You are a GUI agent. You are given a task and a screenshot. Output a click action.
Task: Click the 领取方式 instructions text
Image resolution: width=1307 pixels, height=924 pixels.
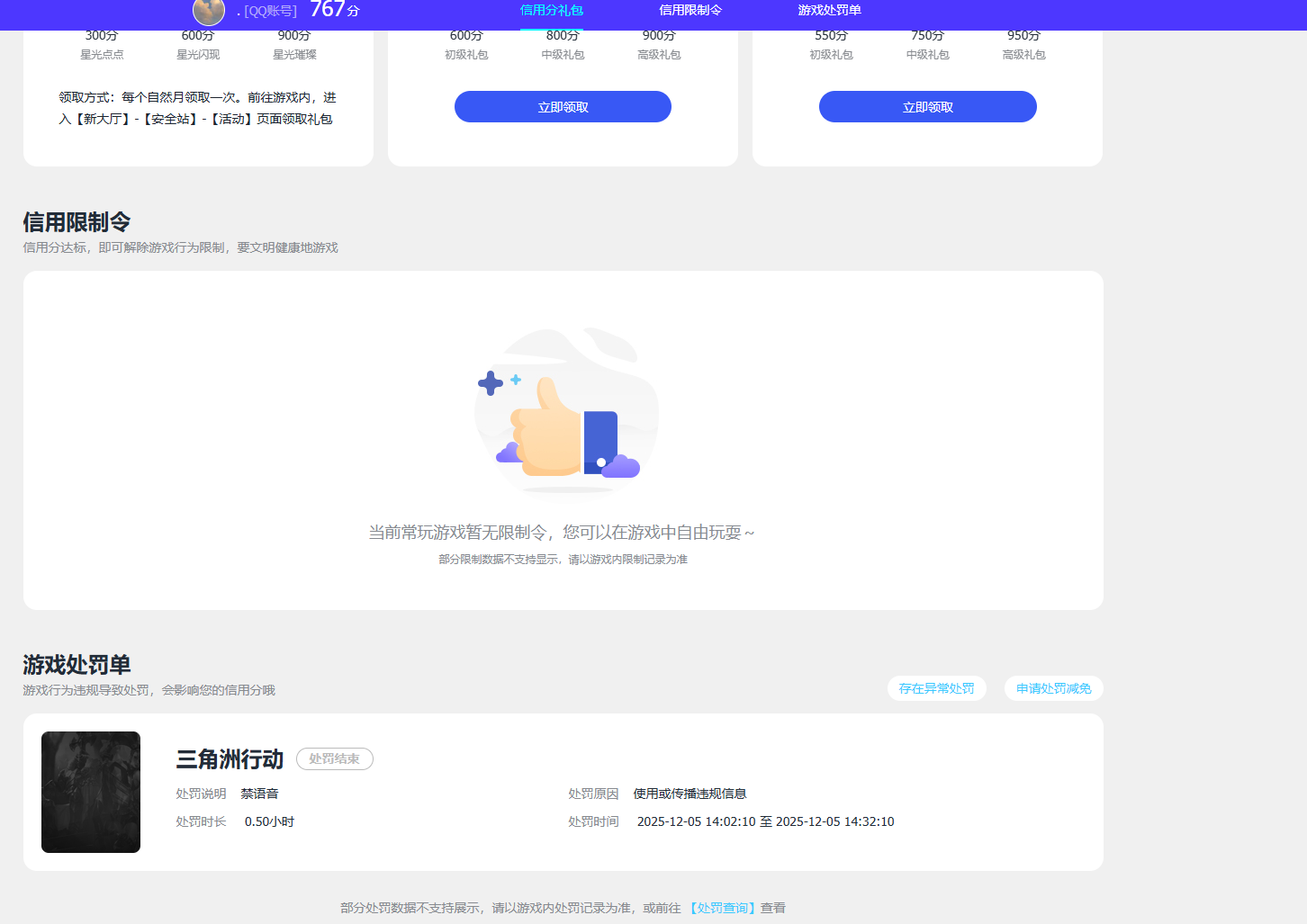[197, 108]
